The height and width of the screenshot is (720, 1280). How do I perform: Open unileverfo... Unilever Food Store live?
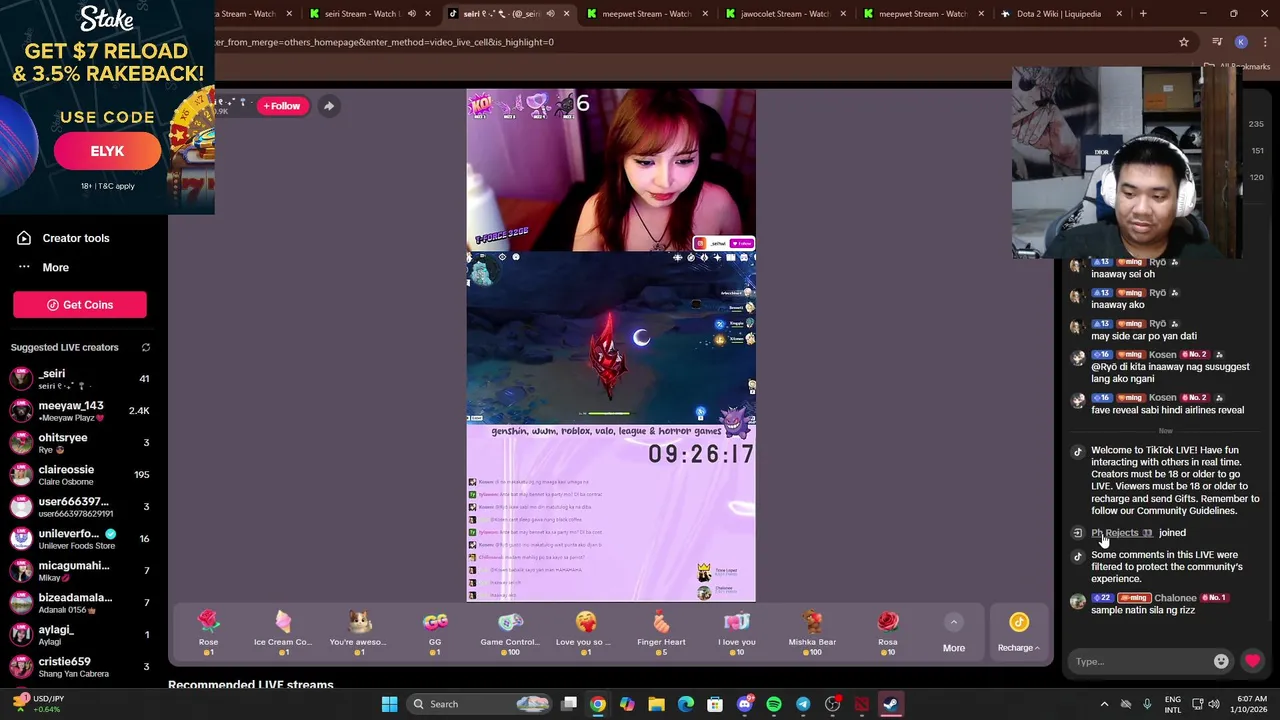80,539
